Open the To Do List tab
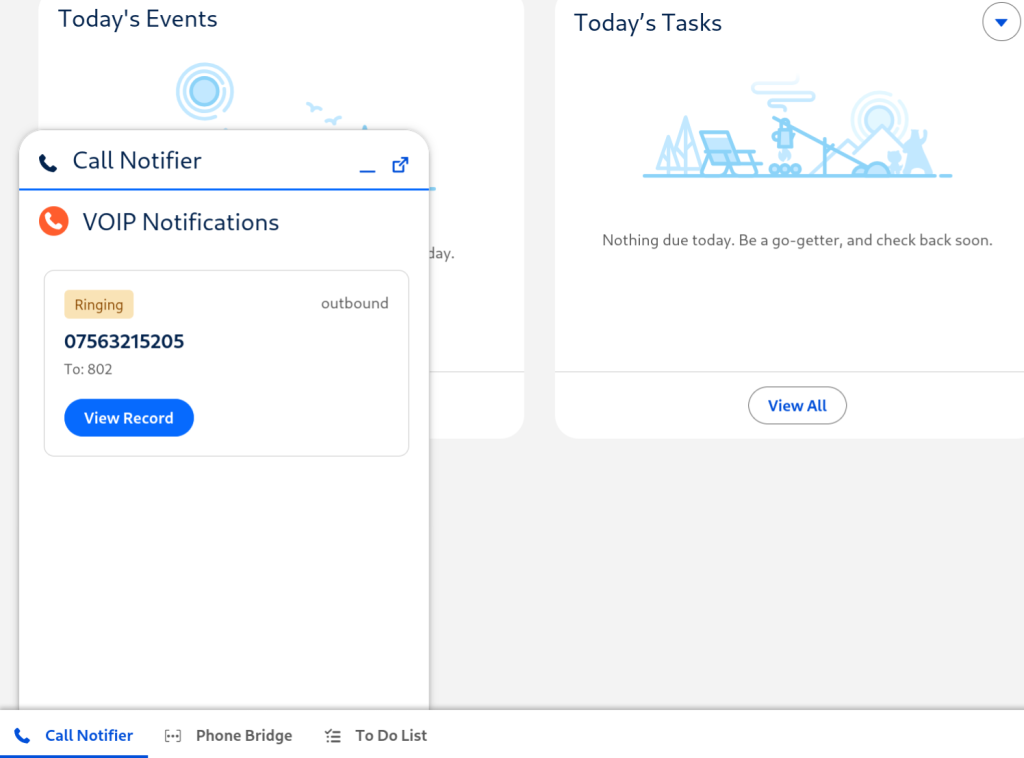This screenshot has height=758, width=1024. (x=392, y=735)
